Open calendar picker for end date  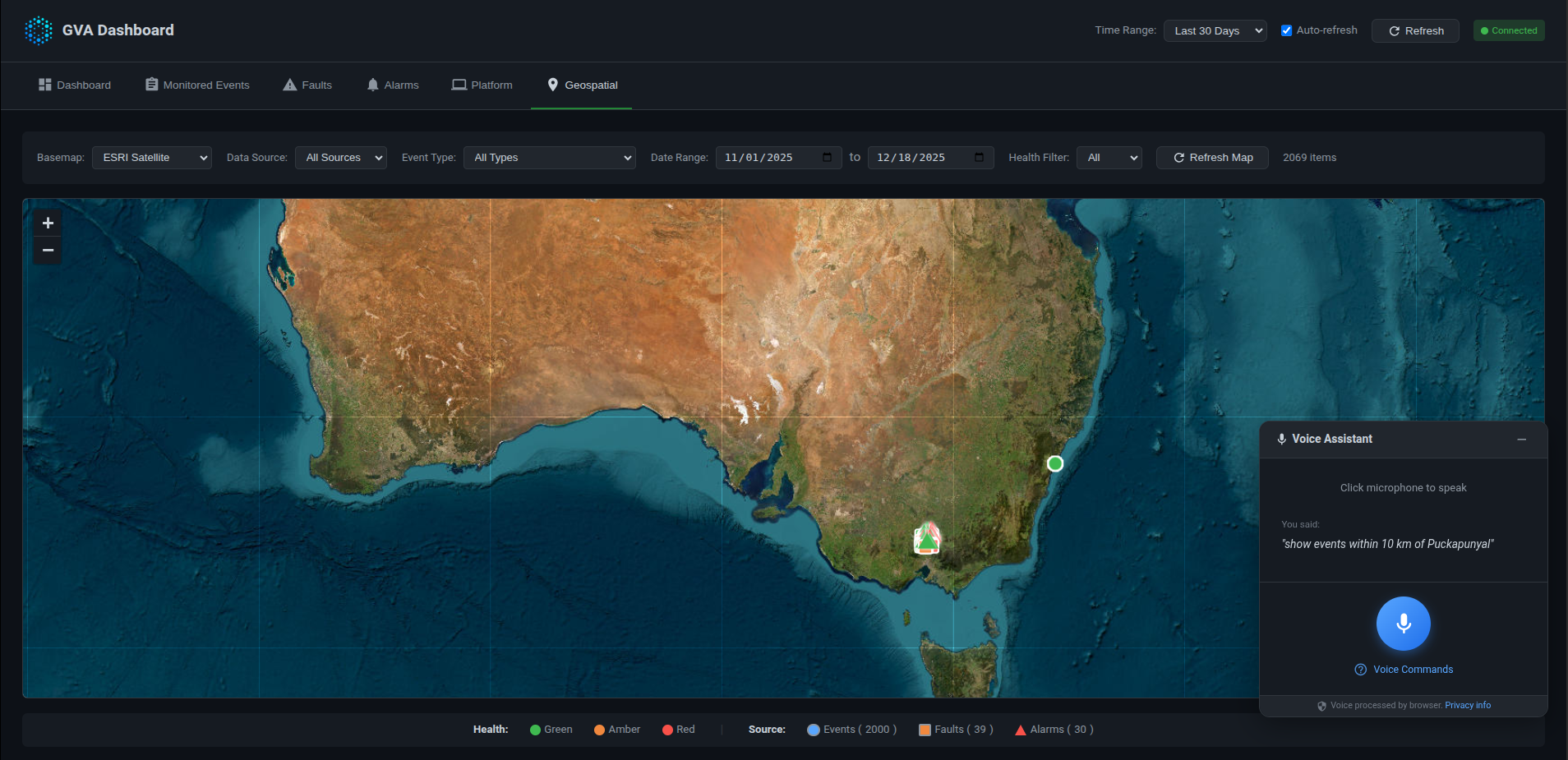(x=979, y=158)
